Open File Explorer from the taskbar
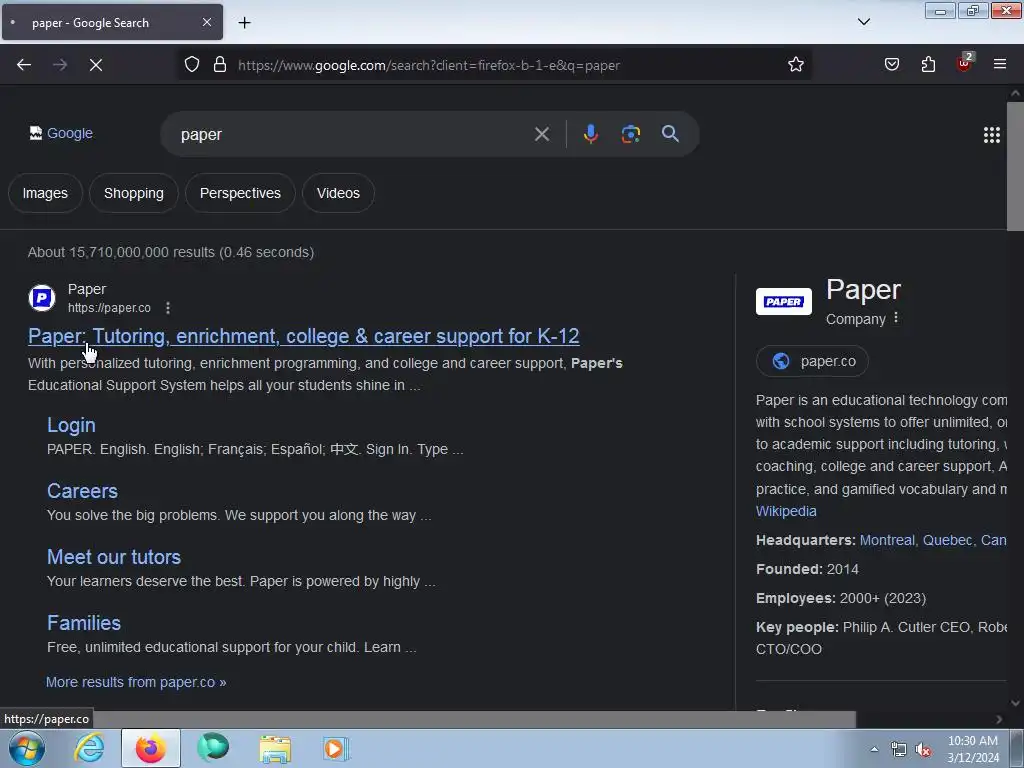The width and height of the screenshot is (1024, 768). pyautogui.click(x=275, y=748)
